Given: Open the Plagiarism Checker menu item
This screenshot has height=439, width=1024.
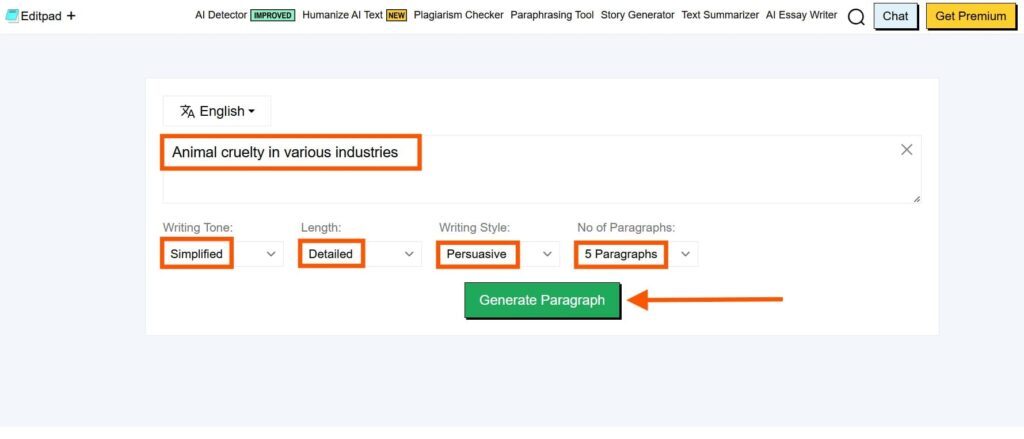Looking at the screenshot, I should (458, 15).
